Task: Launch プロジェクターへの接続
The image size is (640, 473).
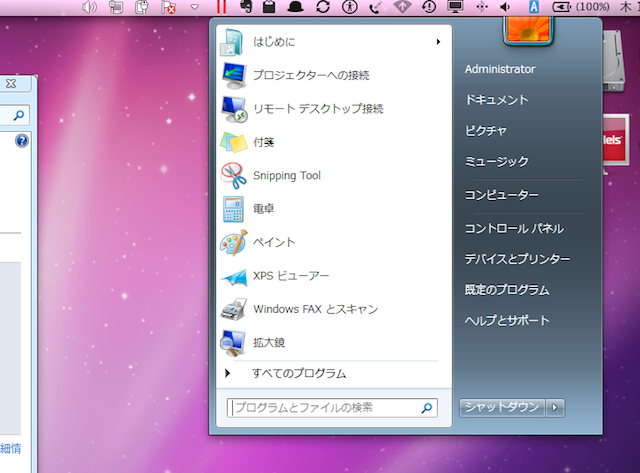Action: click(333, 75)
